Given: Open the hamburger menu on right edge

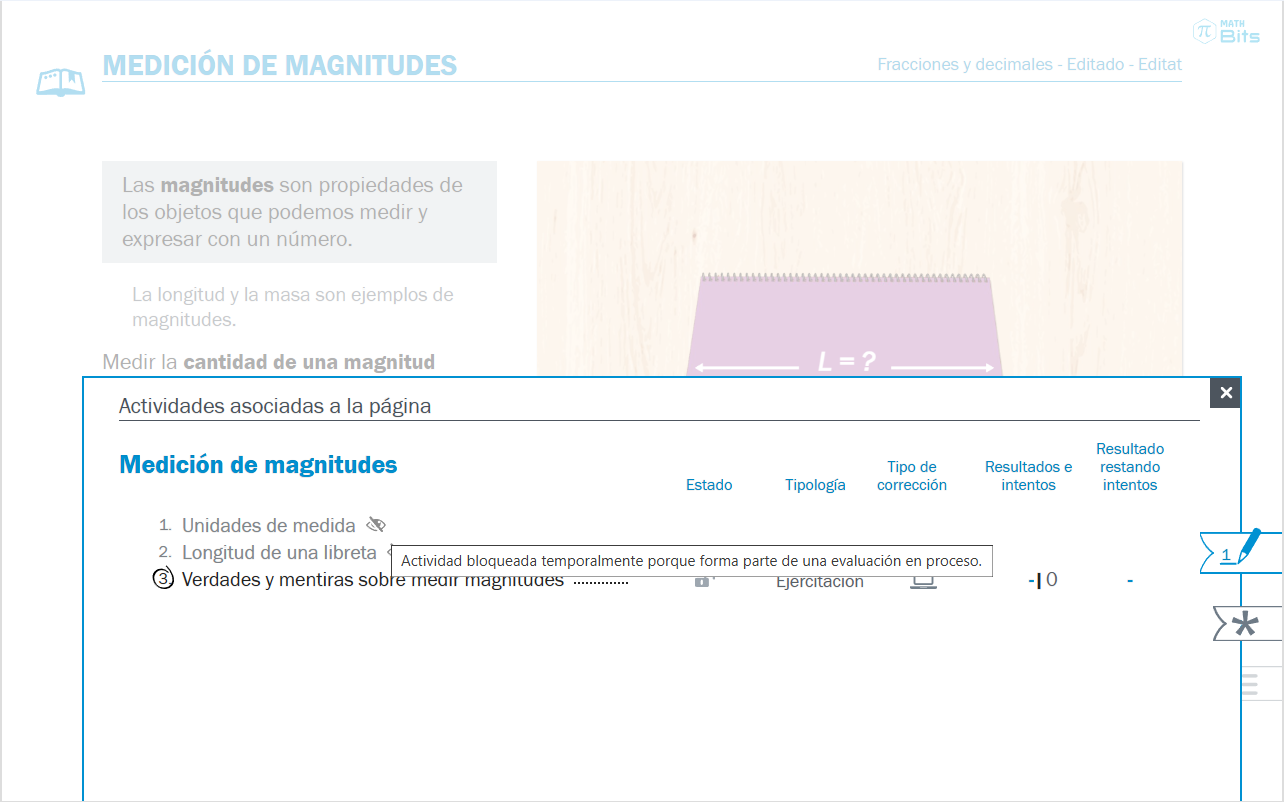Looking at the screenshot, I should (1249, 685).
